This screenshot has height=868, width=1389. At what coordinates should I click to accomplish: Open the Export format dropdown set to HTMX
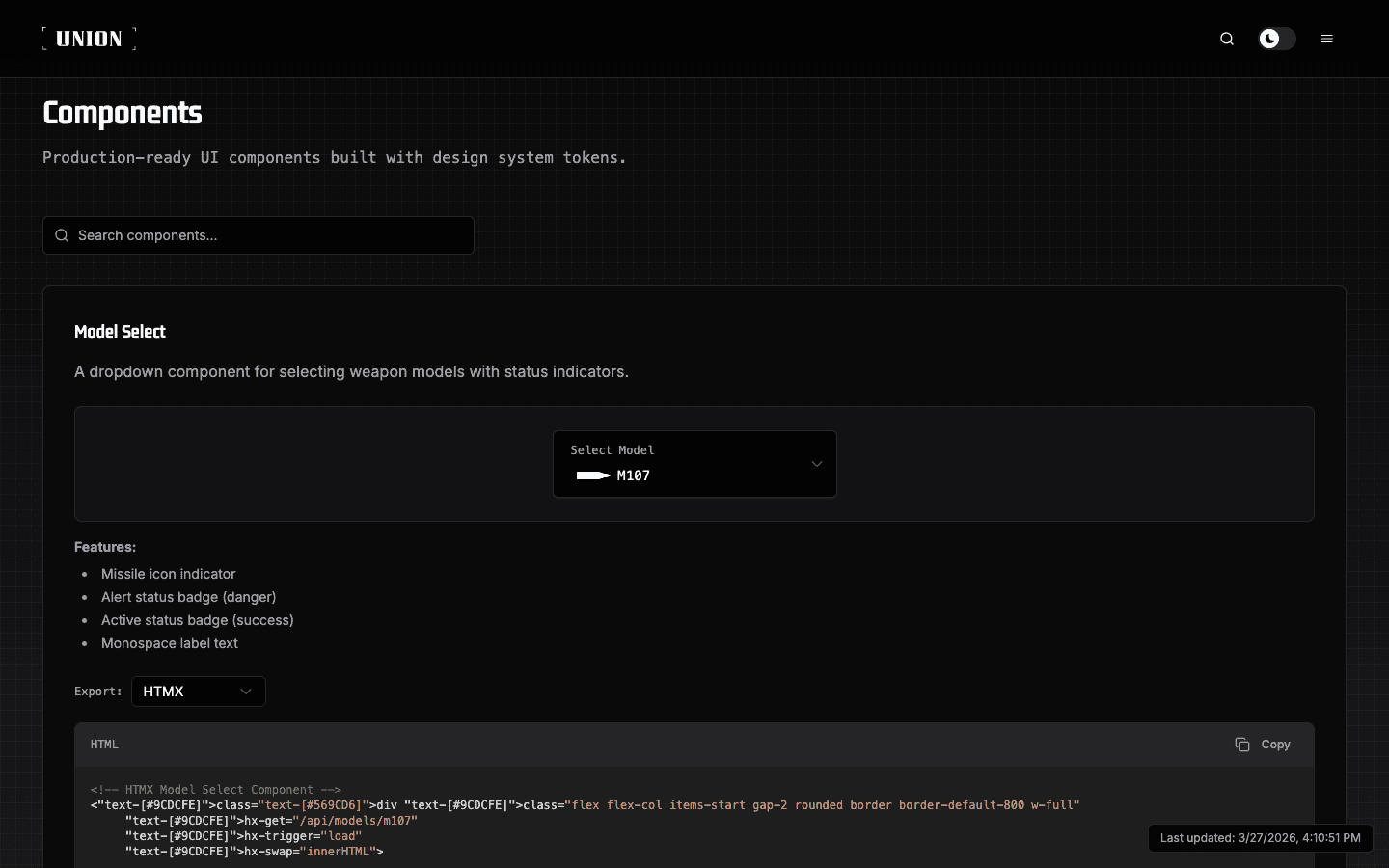click(x=198, y=692)
